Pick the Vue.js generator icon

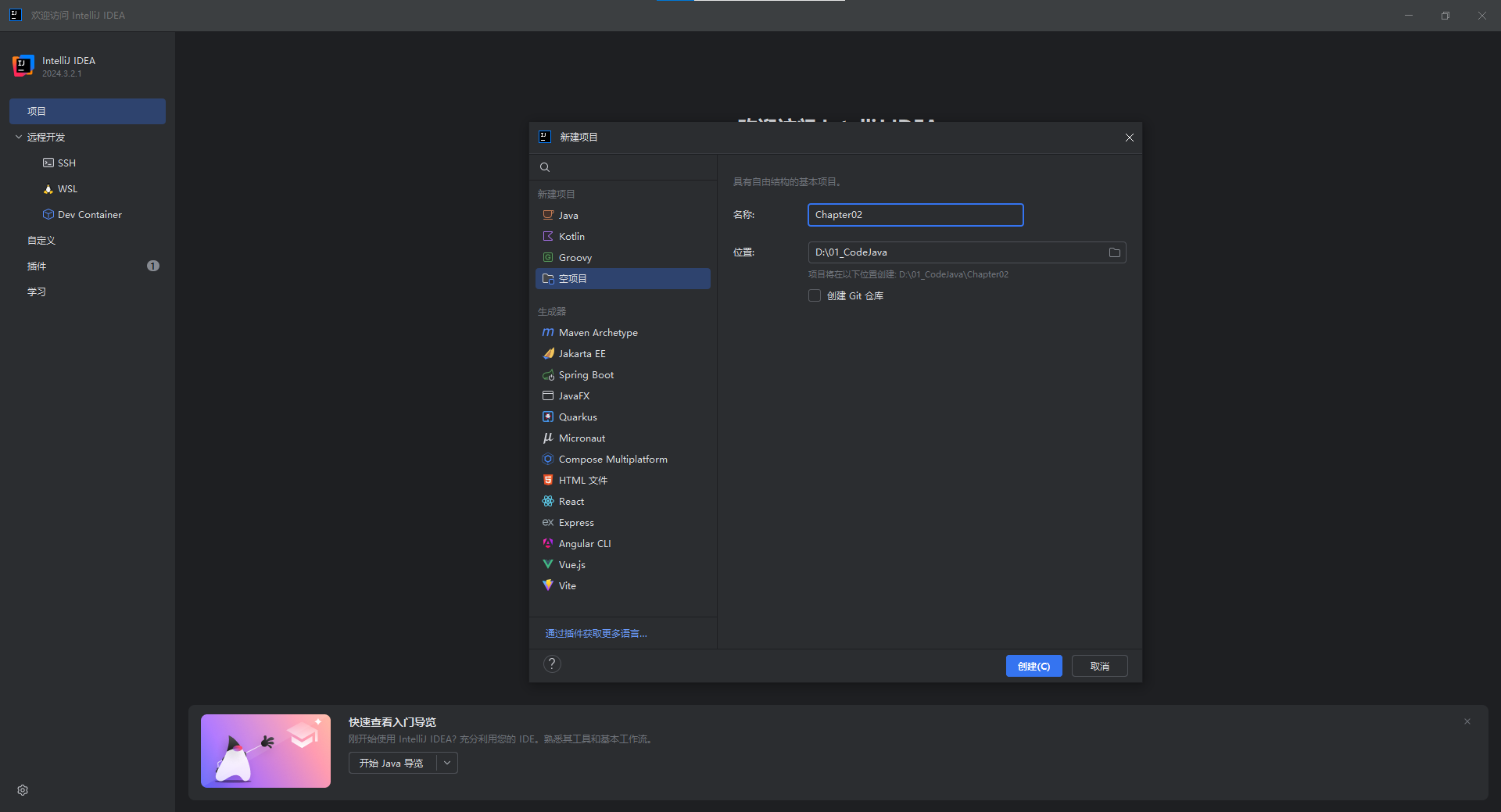click(x=548, y=564)
